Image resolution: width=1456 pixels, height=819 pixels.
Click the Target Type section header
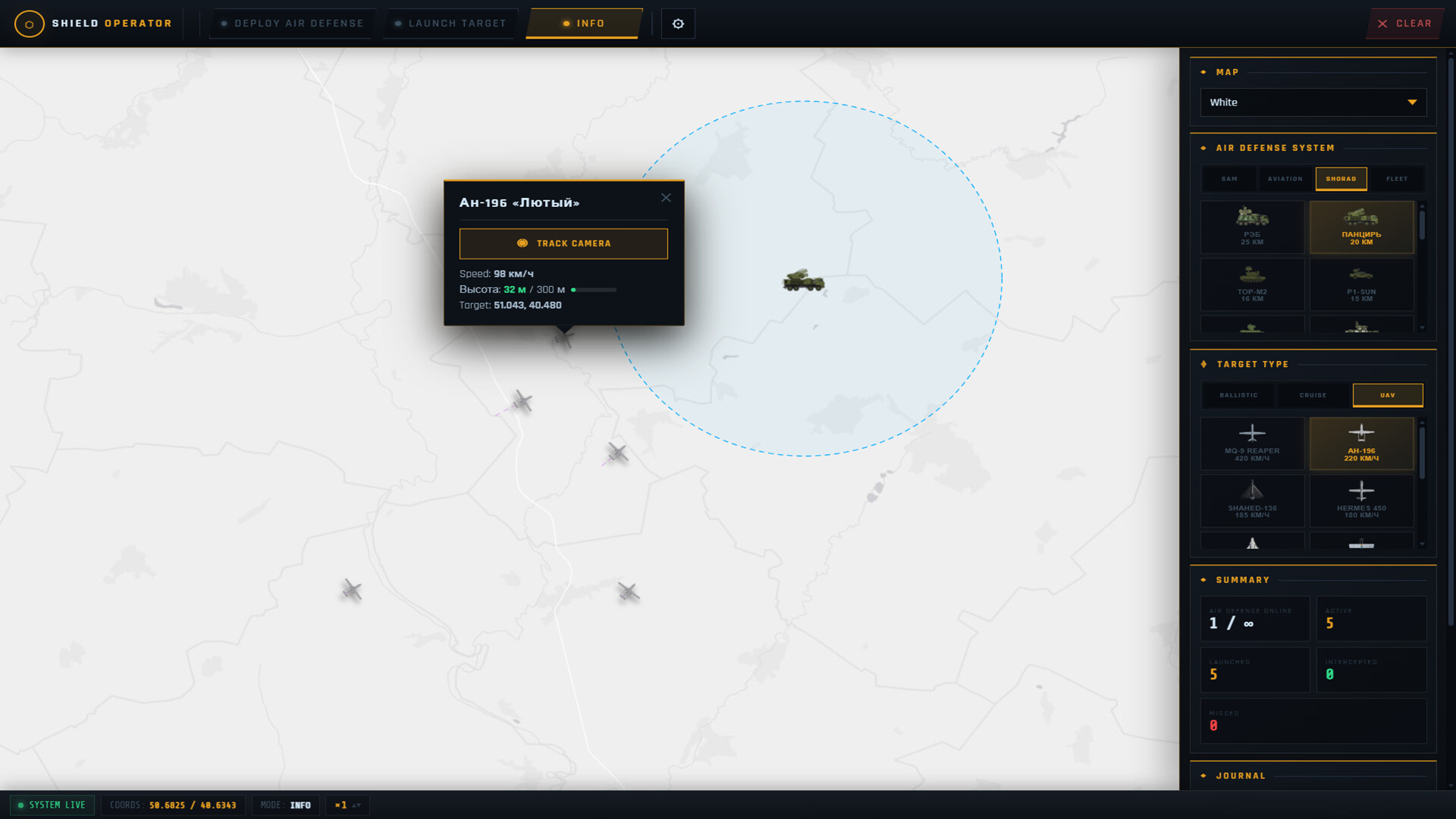click(1313, 365)
